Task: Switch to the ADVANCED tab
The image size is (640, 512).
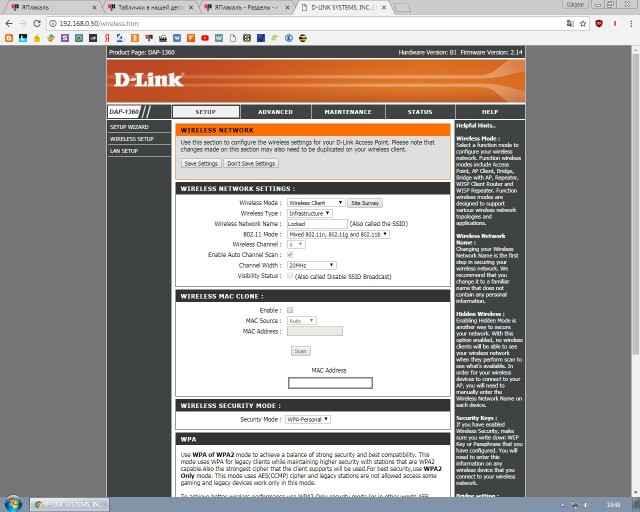Action: tap(276, 112)
